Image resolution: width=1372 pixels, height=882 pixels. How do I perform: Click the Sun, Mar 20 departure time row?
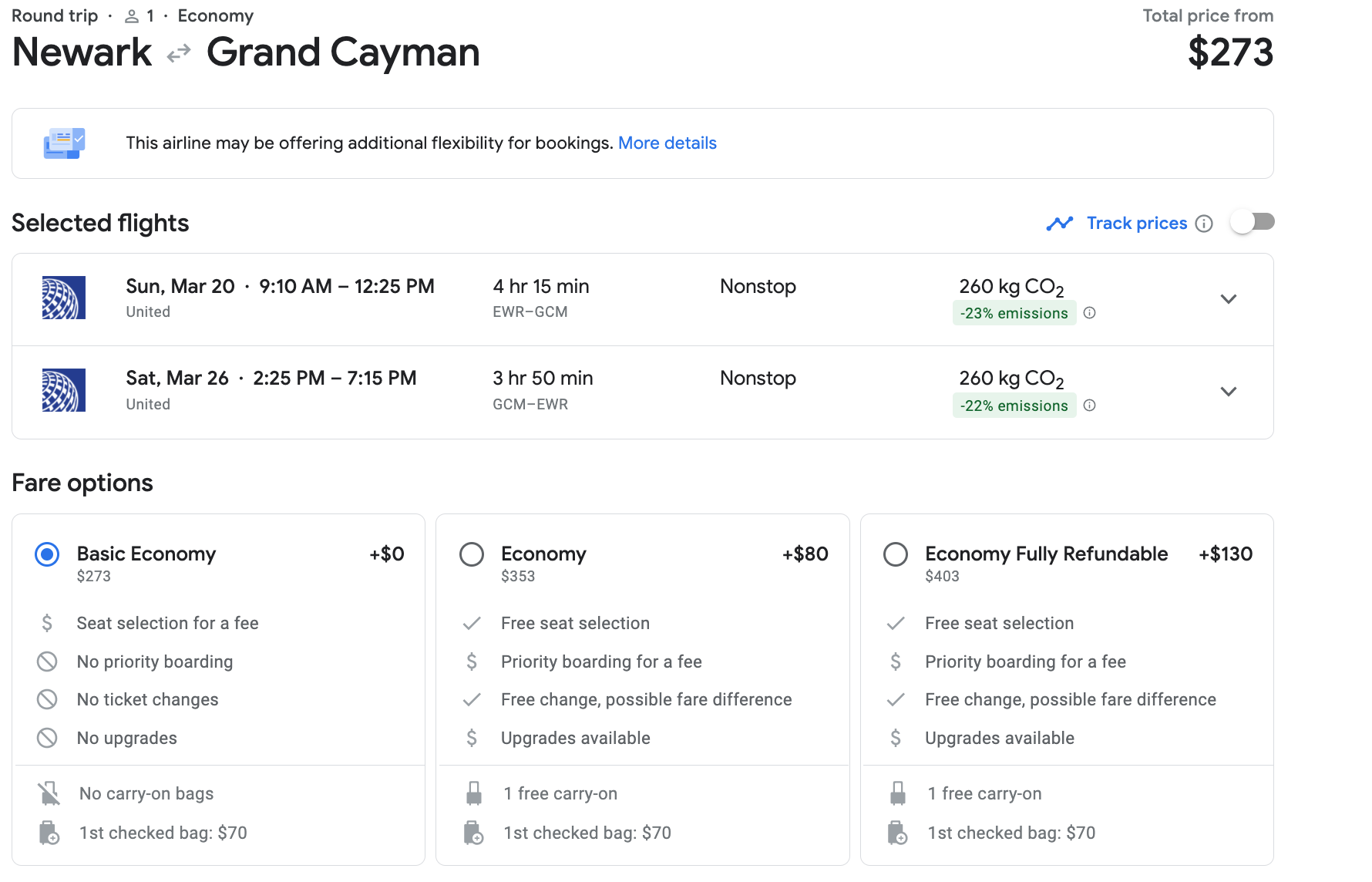coord(280,287)
